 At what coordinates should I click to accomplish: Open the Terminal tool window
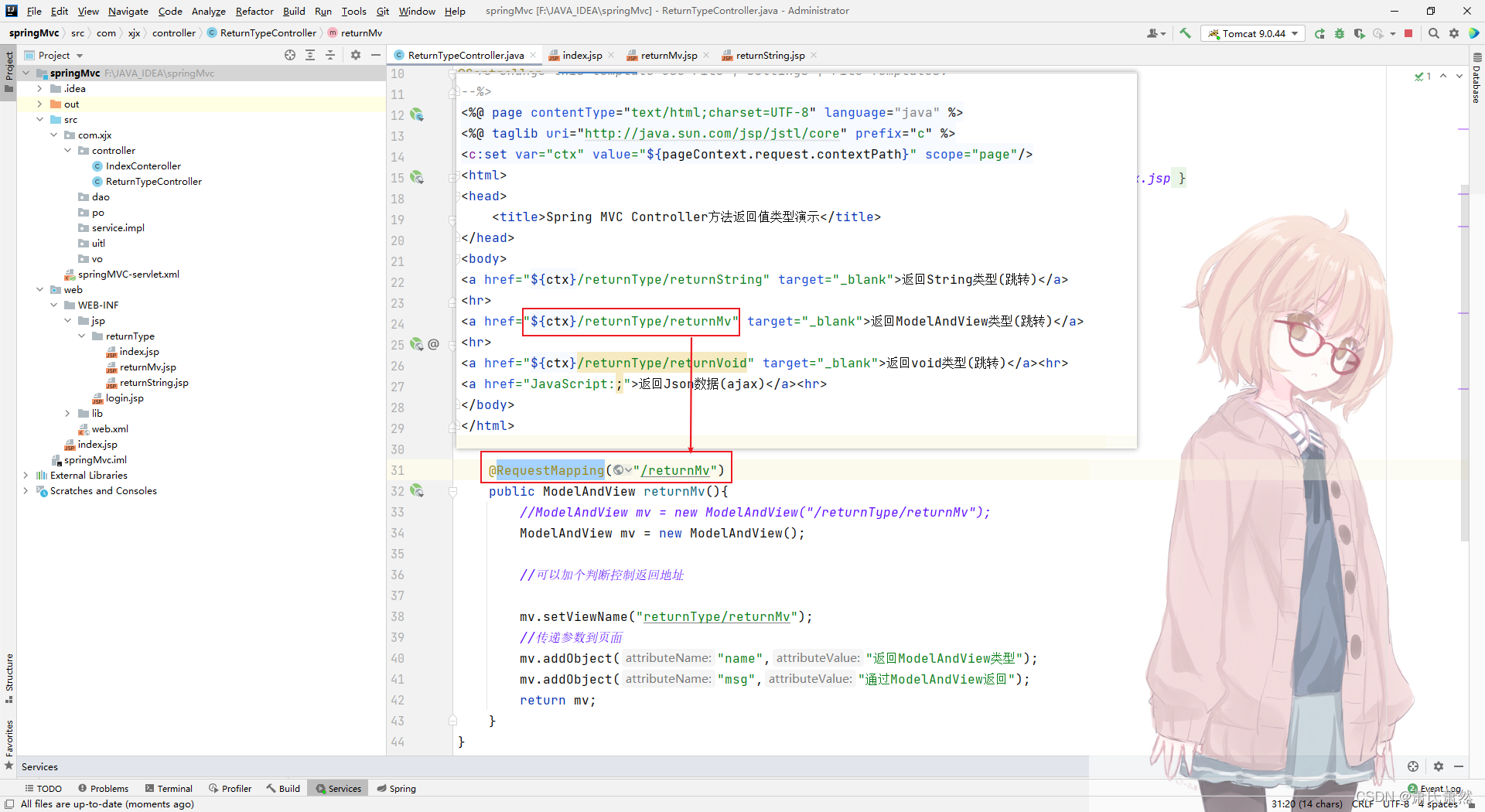coord(169,788)
